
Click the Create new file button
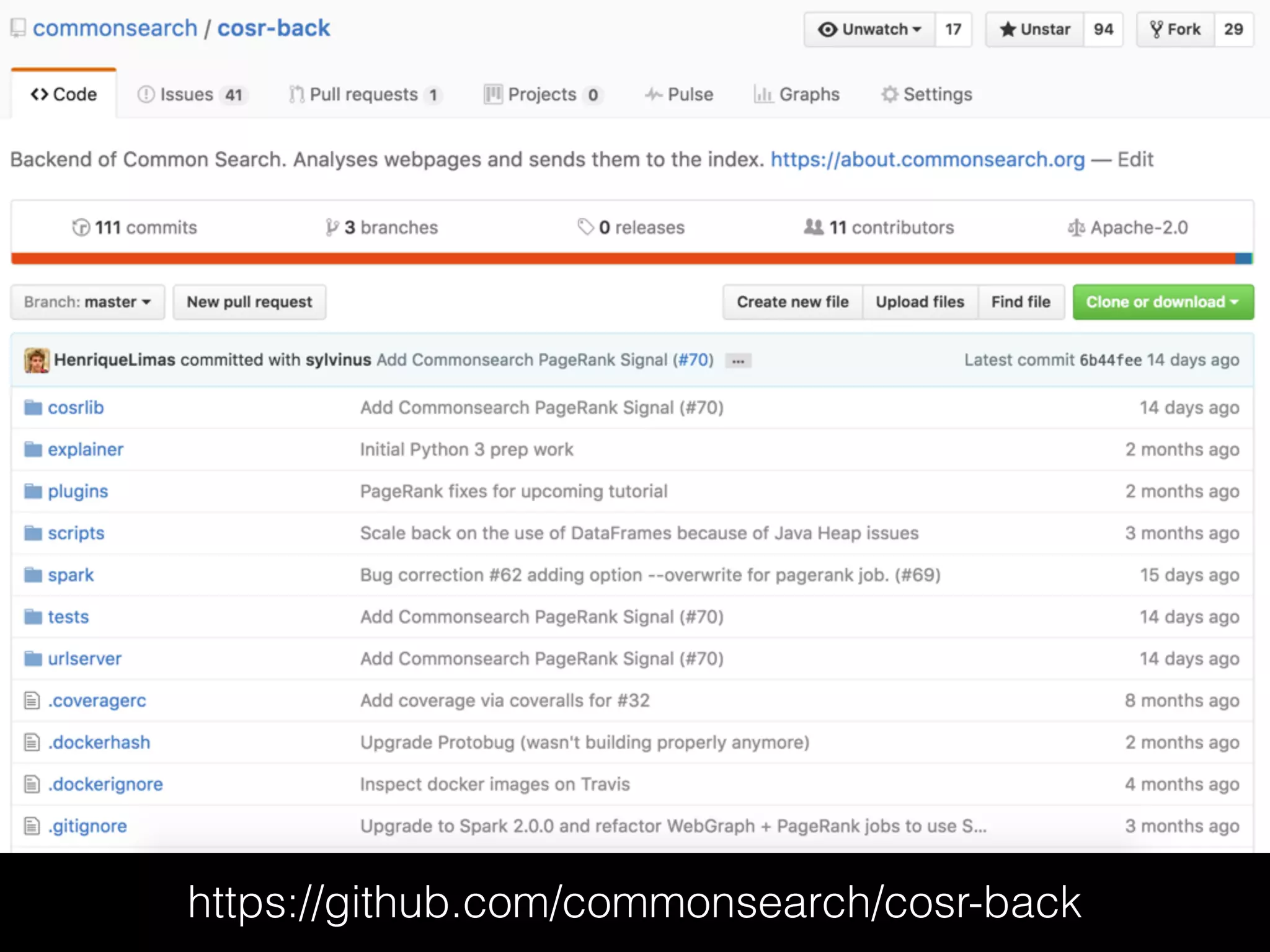tap(793, 302)
